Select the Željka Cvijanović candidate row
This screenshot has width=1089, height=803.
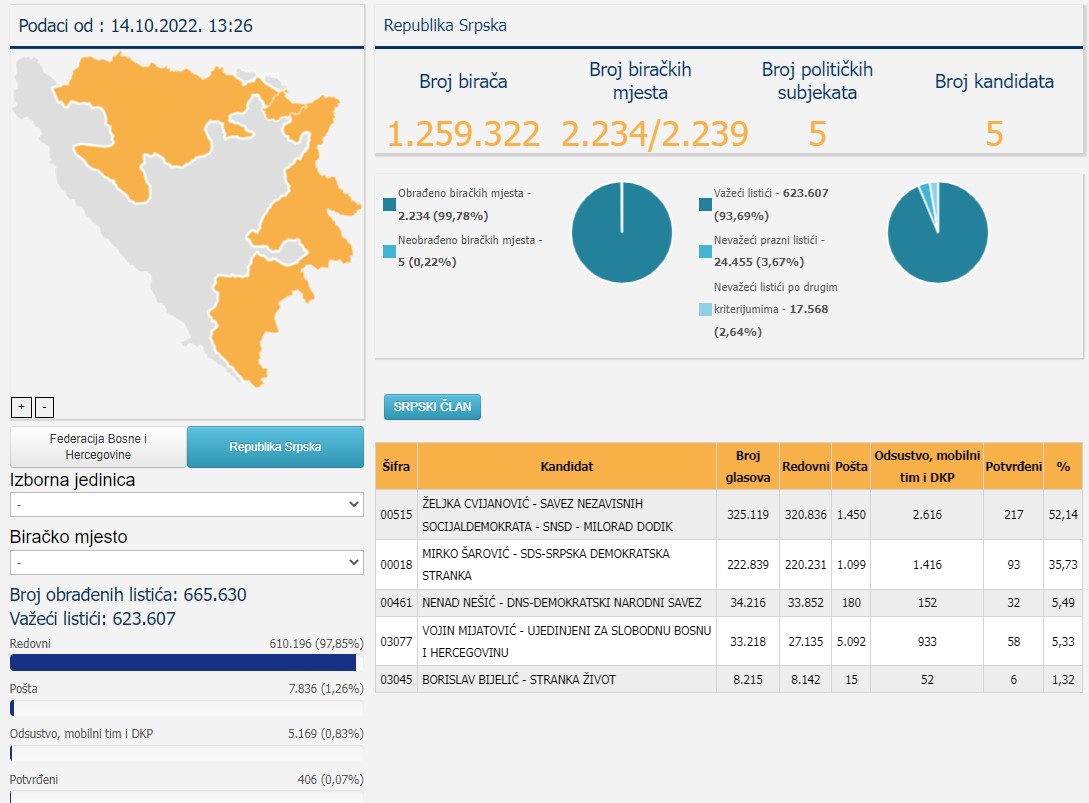click(x=729, y=515)
